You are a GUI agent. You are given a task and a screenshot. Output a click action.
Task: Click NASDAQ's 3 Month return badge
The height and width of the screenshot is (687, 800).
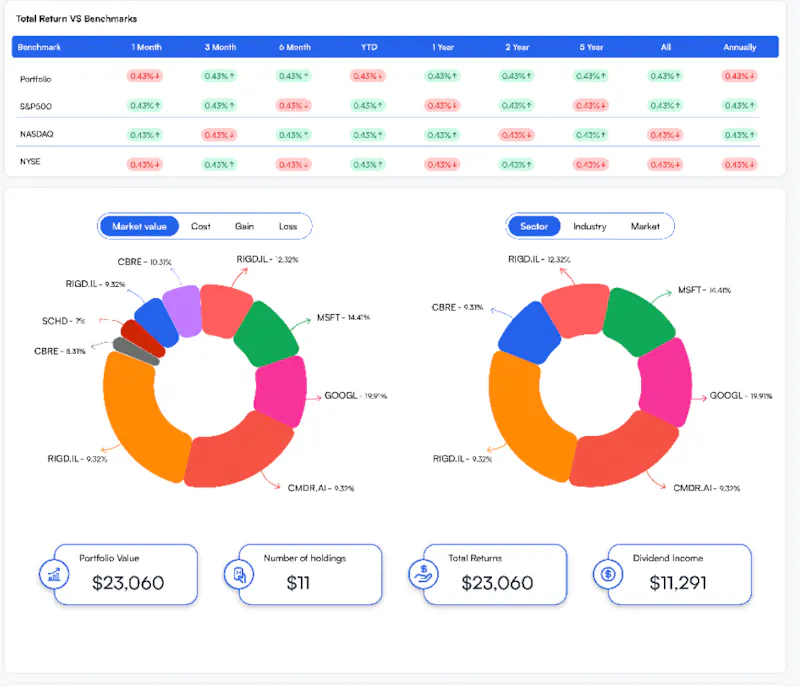point(219,135)
